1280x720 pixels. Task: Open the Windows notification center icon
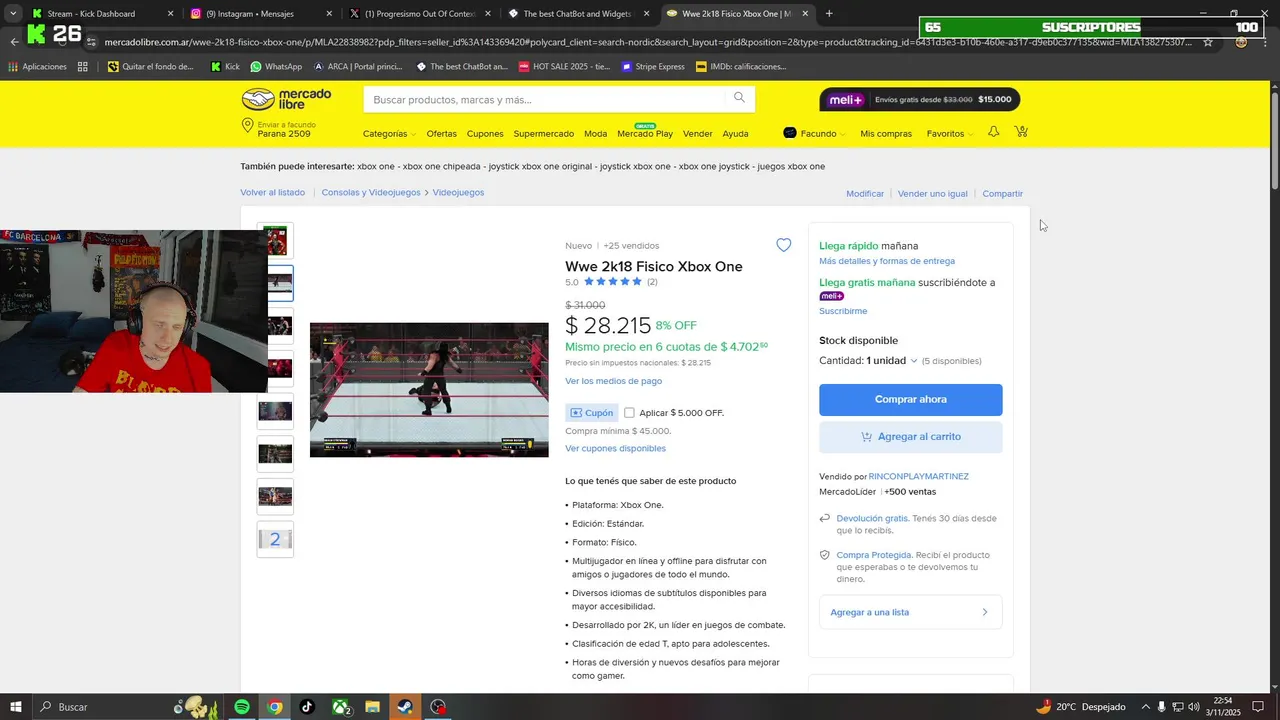pos(1258,707)
